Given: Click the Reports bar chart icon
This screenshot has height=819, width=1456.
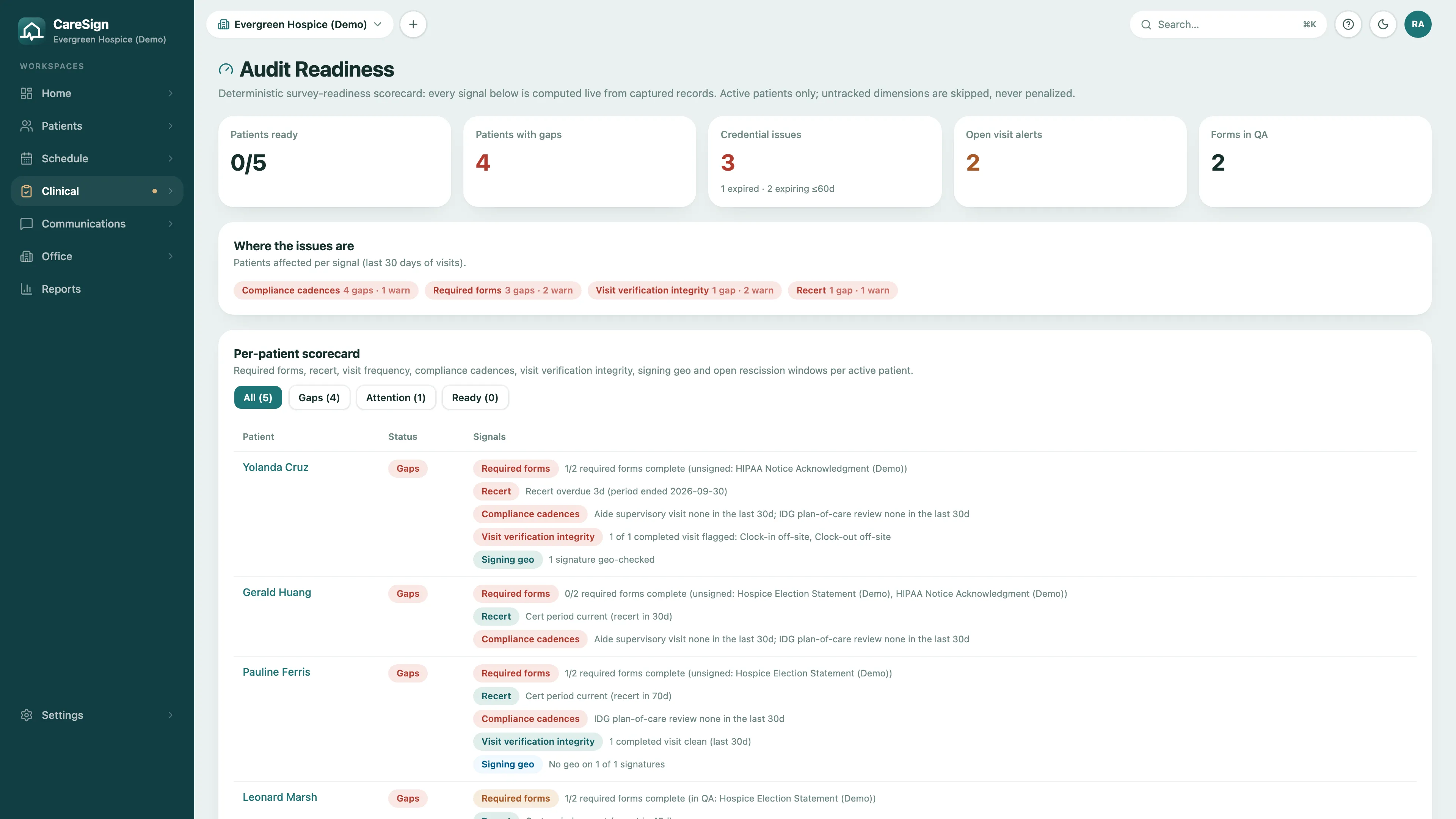Looking at the screenshot, I should pyautogui.click(x=27, y=289).
